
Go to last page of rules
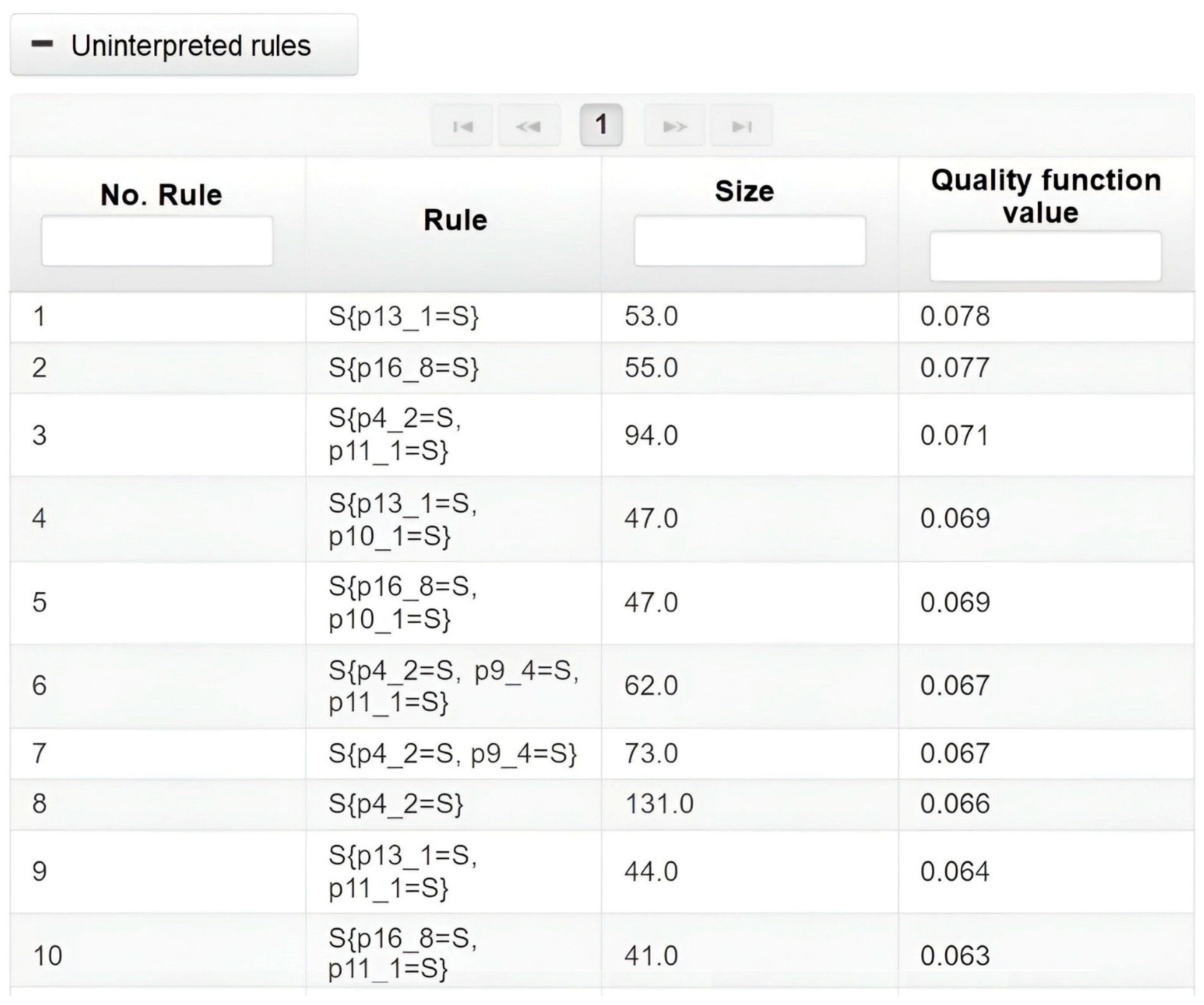742,126
